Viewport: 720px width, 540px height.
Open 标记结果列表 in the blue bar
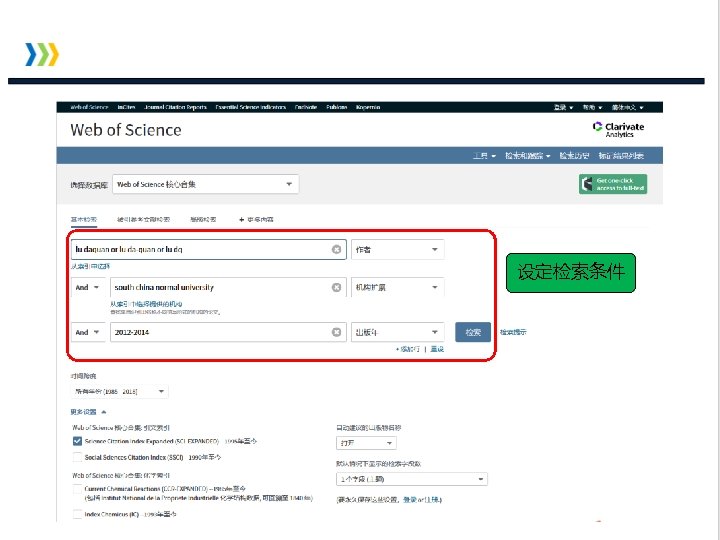[621, 156]
